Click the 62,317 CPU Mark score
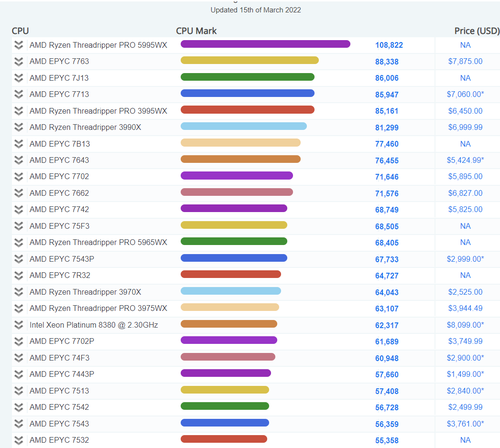Screen dimensions: 500x448 (x=387, y=325)
